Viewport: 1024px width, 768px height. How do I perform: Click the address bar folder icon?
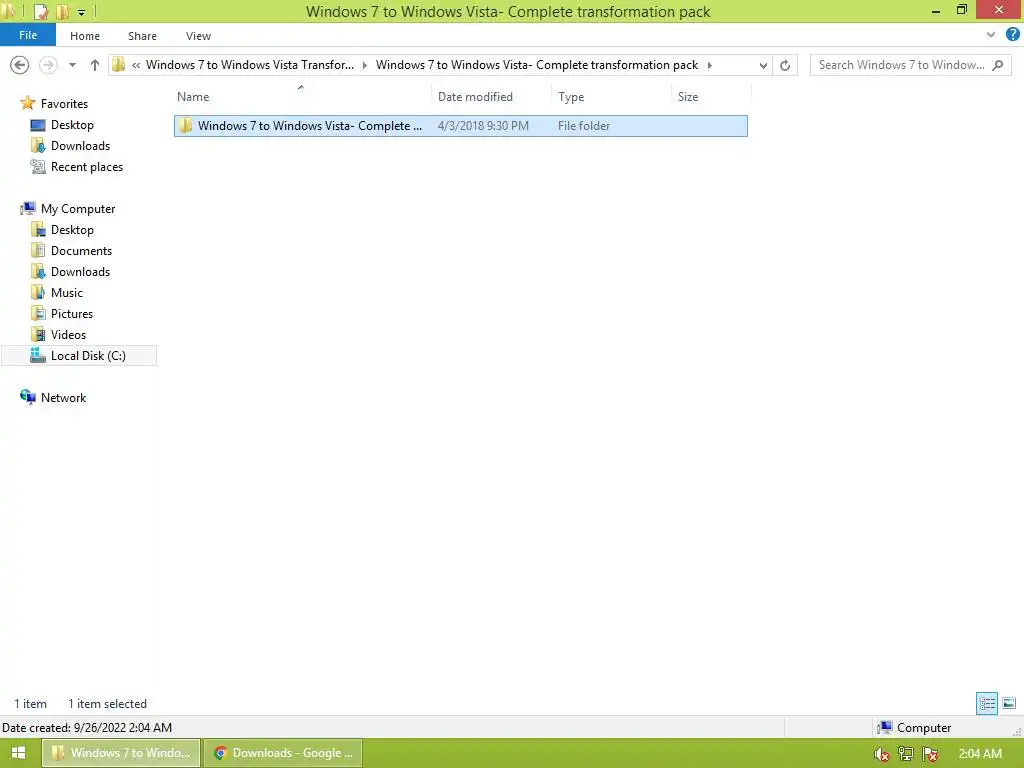point(118,65)
